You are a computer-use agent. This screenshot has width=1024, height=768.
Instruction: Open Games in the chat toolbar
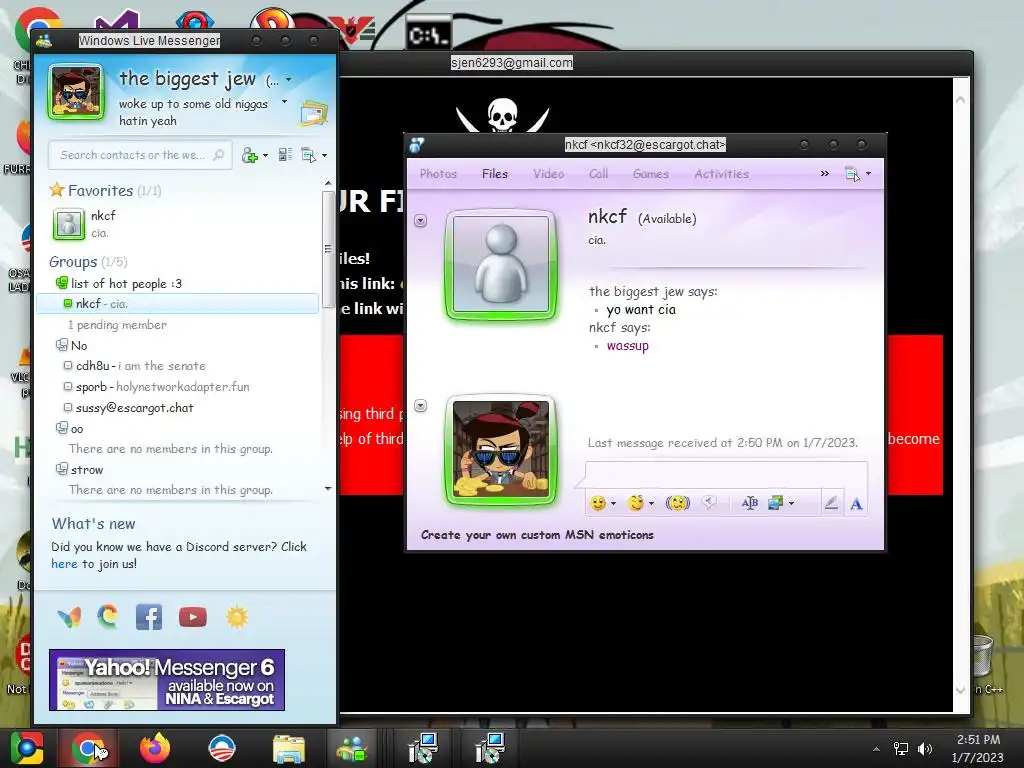tap(650, 174)
